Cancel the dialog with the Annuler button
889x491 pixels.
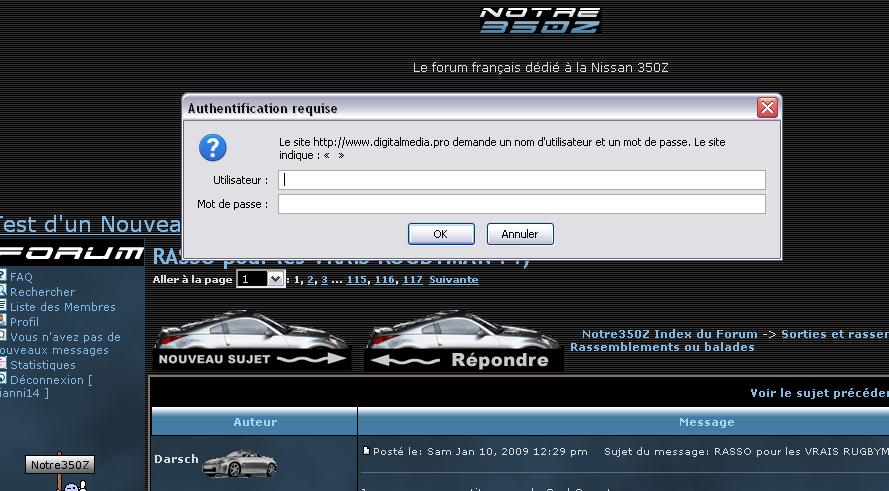[520, 234]
